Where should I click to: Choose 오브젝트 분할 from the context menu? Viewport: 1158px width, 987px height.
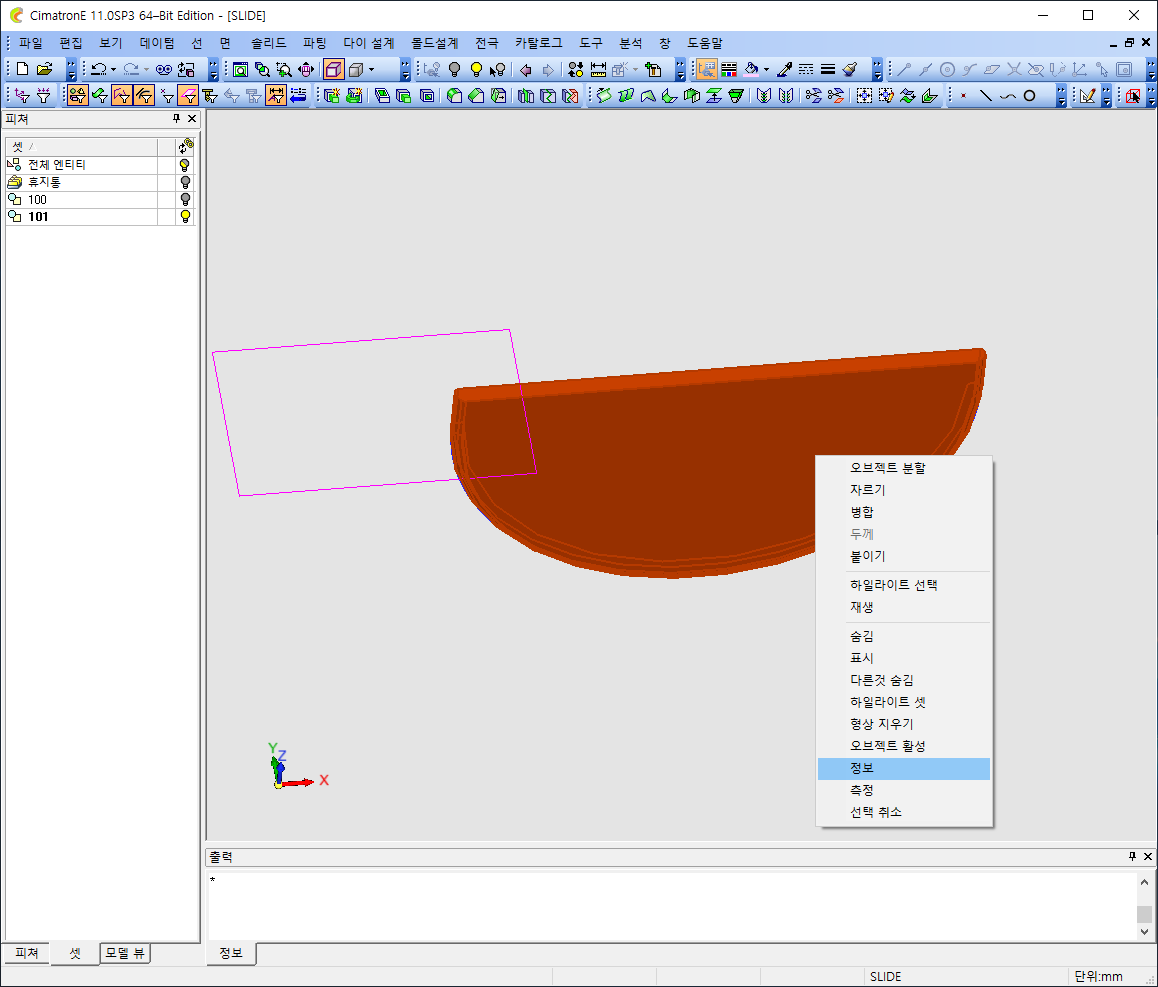pos(903,468)
